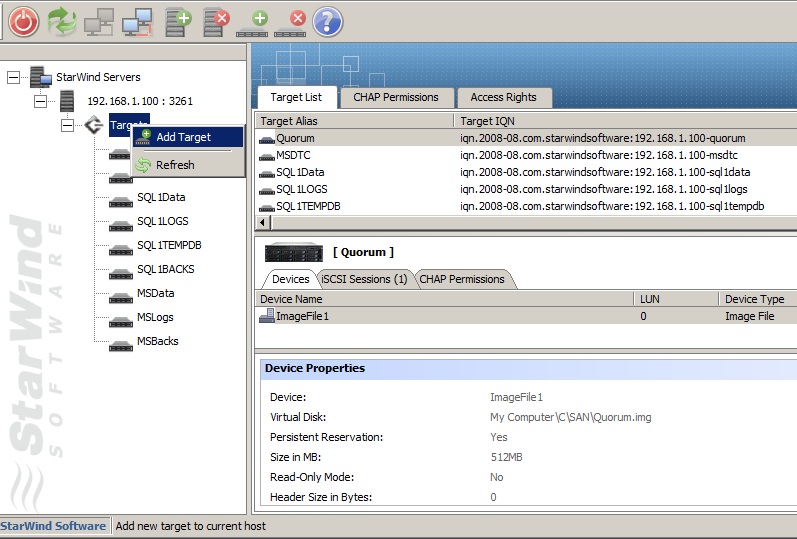Image resolution: width=797 pixels, height=539 pixels.
Task: Collapse the StarWind Servers tree node
Action: tap(14, 77)
